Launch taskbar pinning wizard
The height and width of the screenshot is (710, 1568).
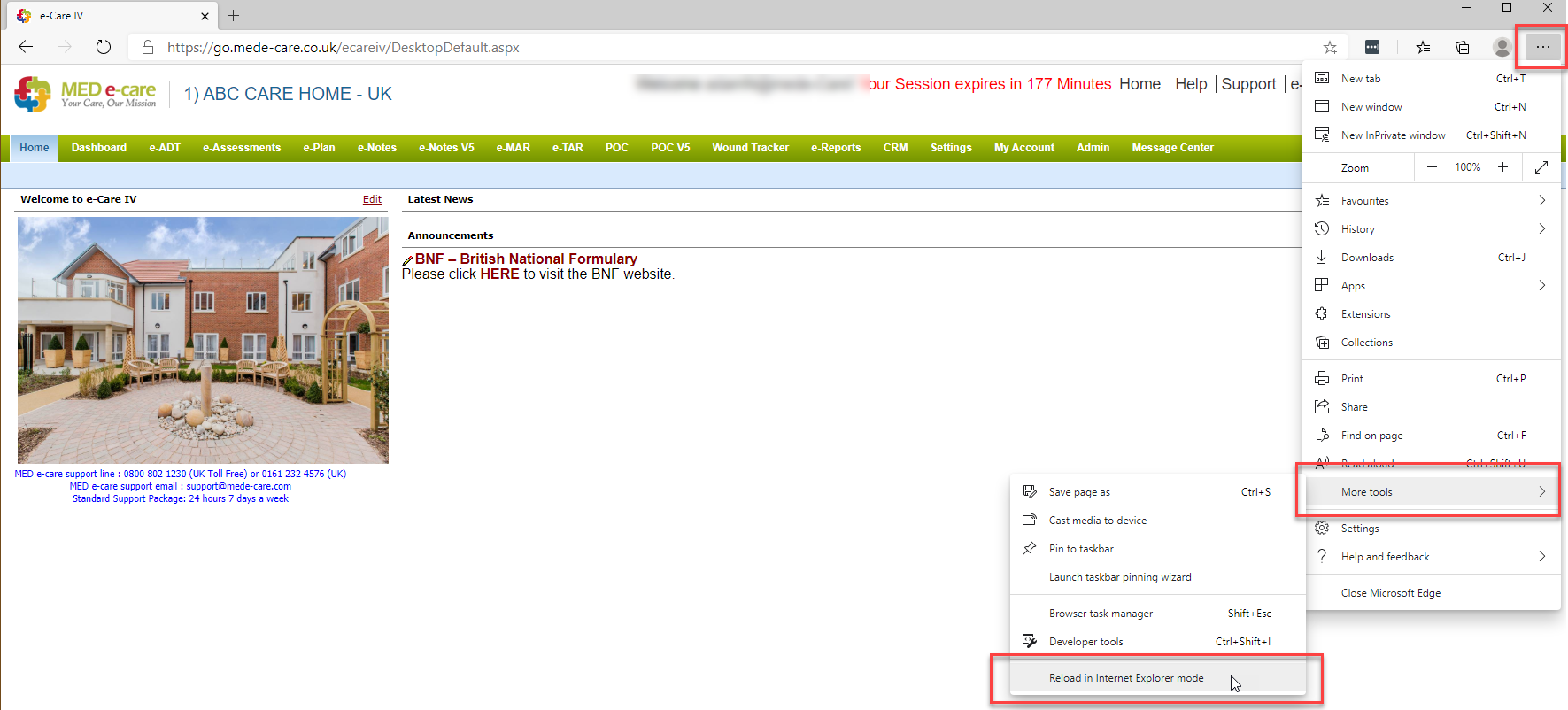coord(1157,577)
